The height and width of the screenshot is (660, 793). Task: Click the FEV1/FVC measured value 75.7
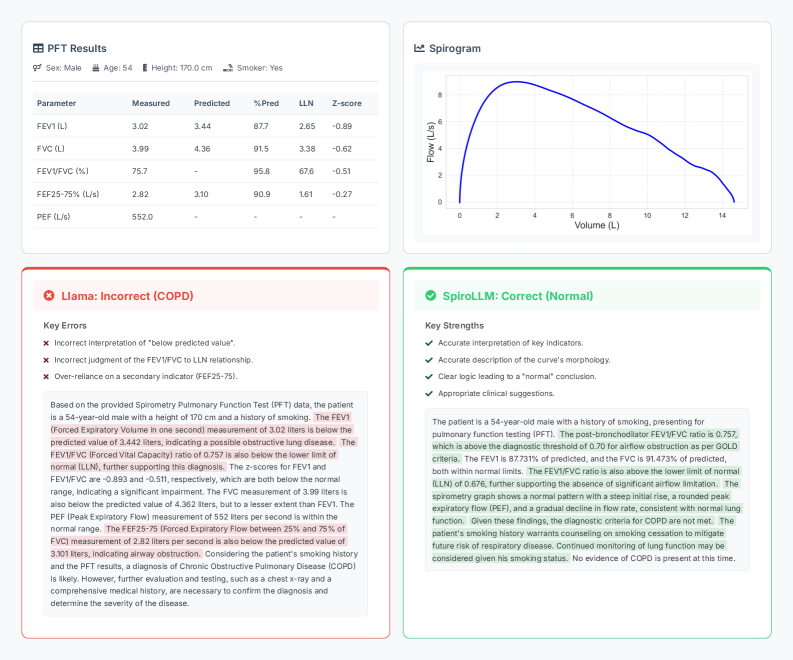140,171
